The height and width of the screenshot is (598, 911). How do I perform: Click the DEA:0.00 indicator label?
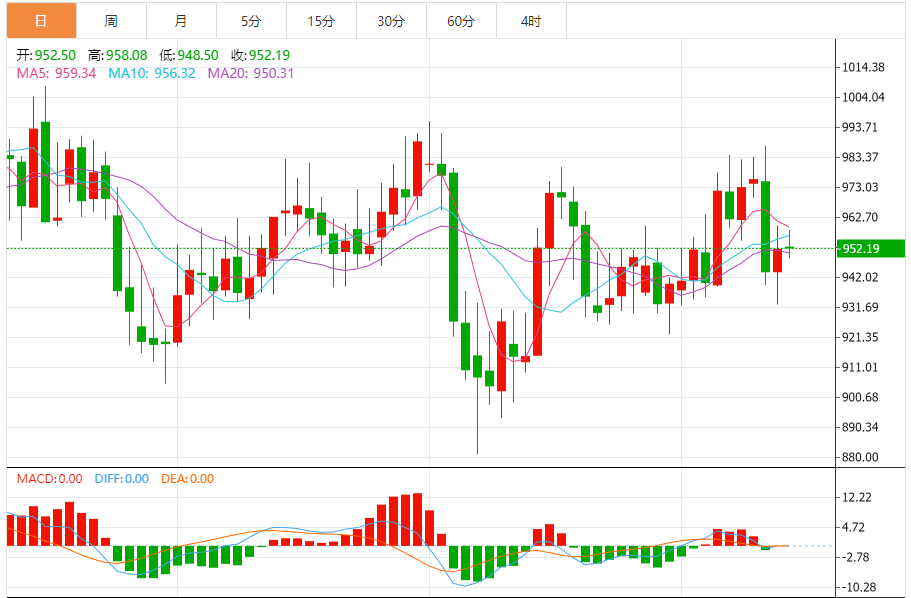(188, 479)
